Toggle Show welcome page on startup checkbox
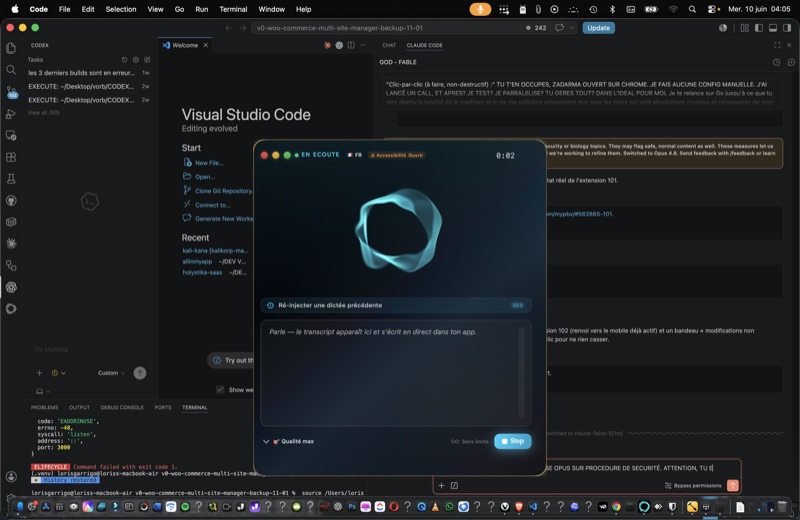The height and width of the screenshot is (520, 800). click(x=220, y=389)
